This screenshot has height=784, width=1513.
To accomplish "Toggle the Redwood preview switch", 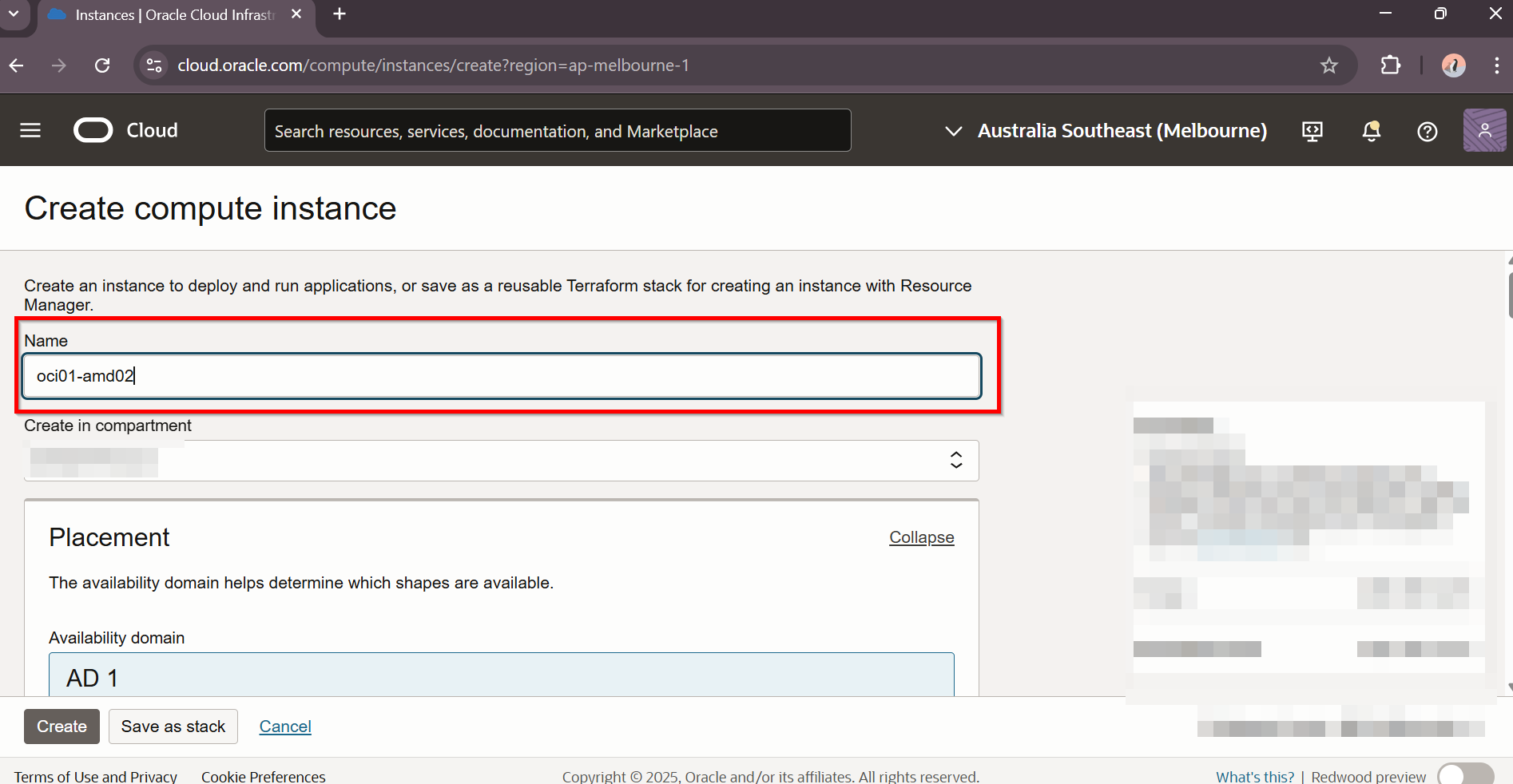I will [x=1465, y=775].
